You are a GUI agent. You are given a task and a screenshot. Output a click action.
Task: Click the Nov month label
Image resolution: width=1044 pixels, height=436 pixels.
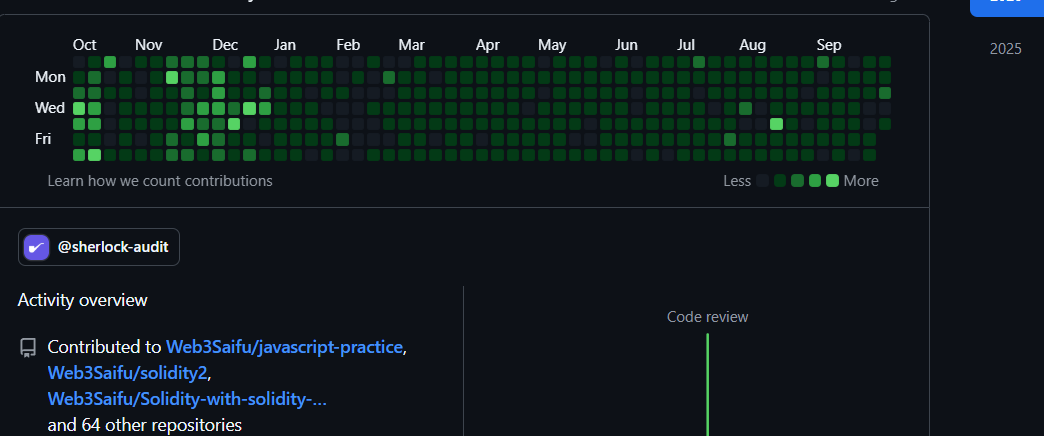(x=148, y=45)
